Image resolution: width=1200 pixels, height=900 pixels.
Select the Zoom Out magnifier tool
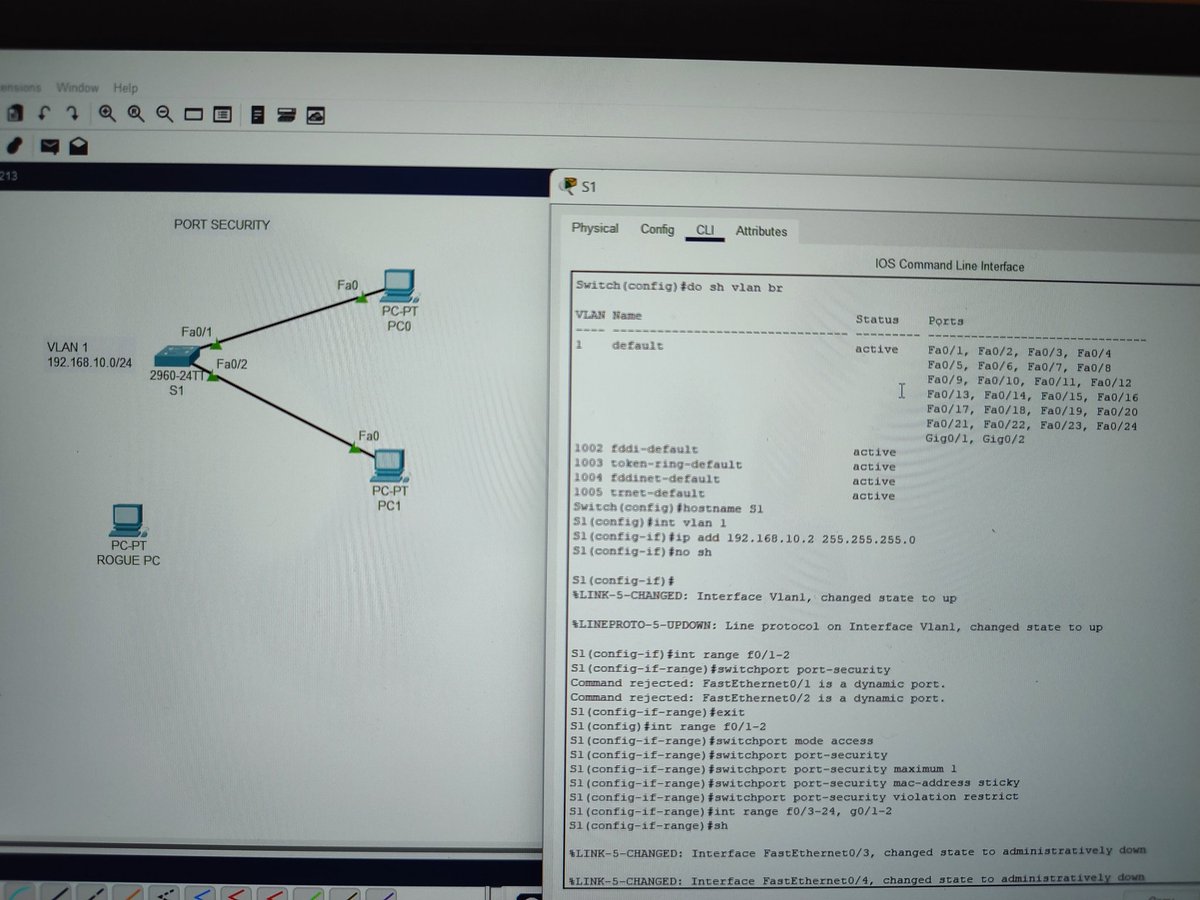[164, 113]
